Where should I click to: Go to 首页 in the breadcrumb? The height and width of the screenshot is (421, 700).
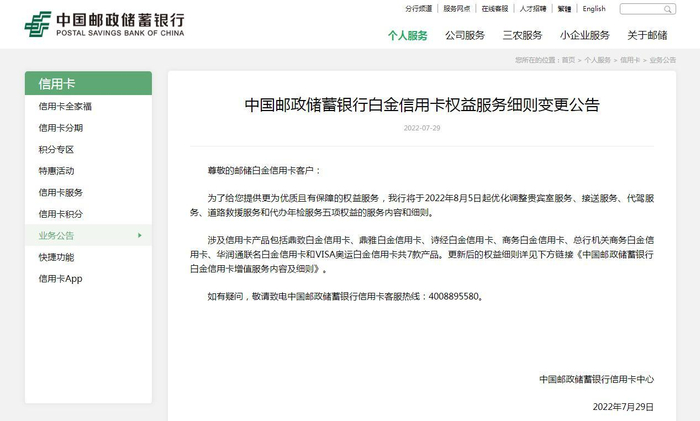point(568,60)
